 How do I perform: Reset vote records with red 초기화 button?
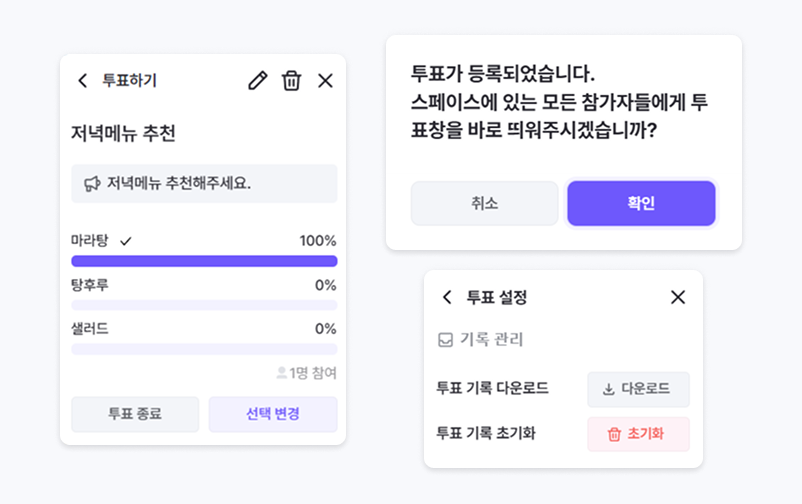tap(638, 434)
